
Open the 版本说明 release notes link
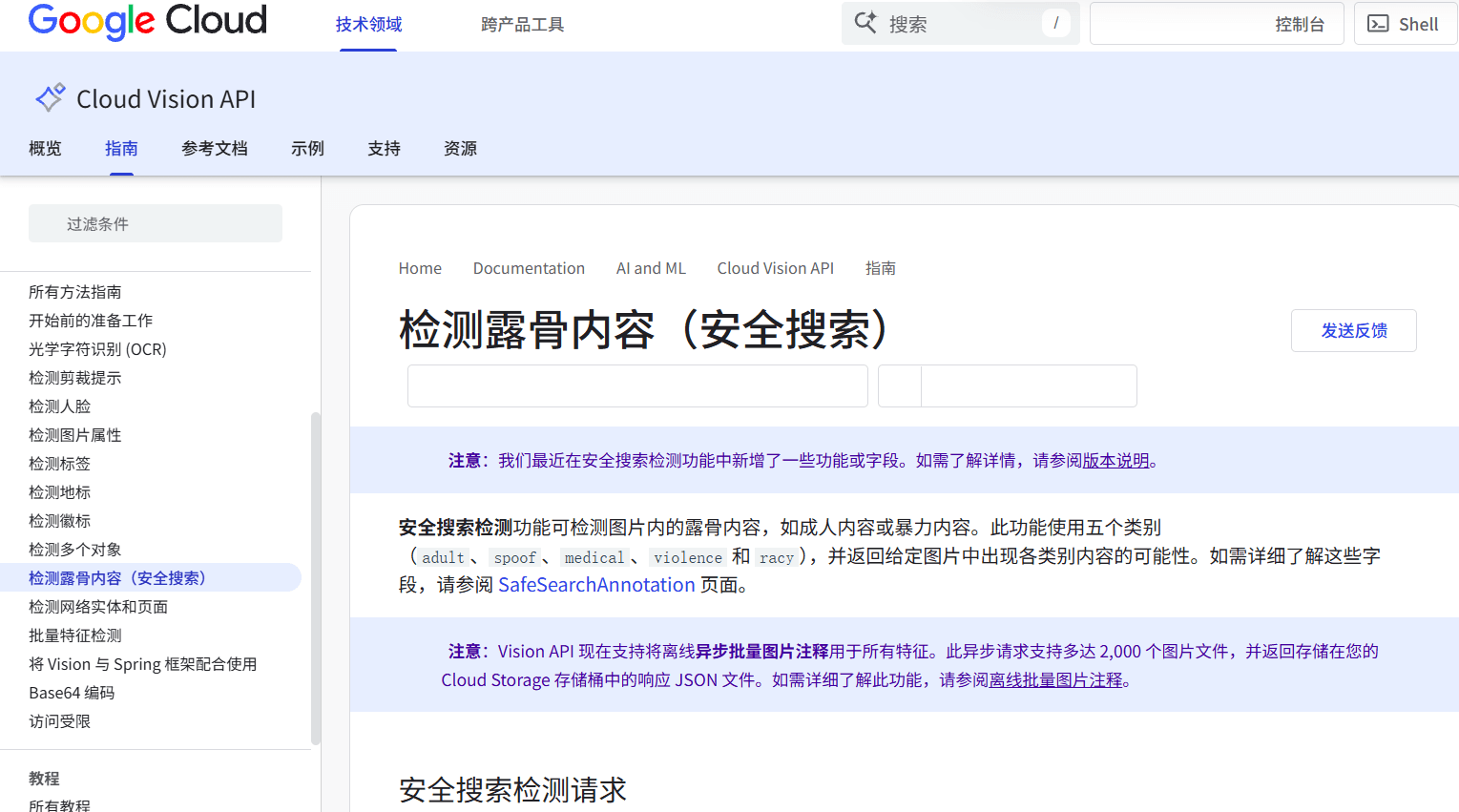pos(1115,461)
